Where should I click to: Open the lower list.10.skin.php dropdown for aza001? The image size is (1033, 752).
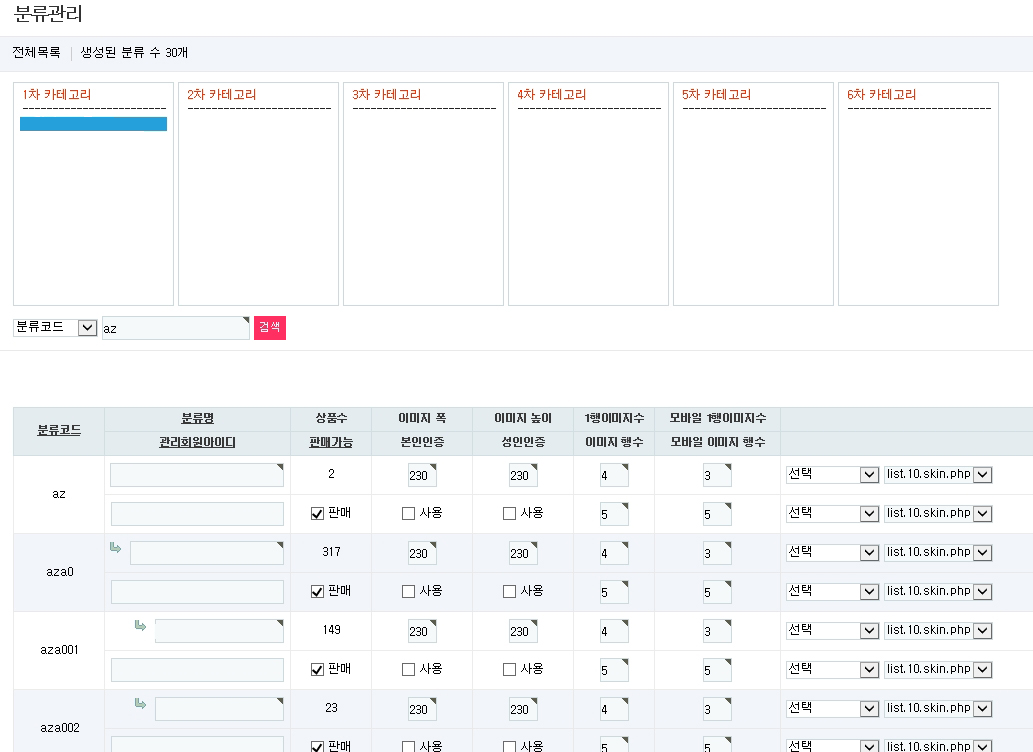[937, 670]
